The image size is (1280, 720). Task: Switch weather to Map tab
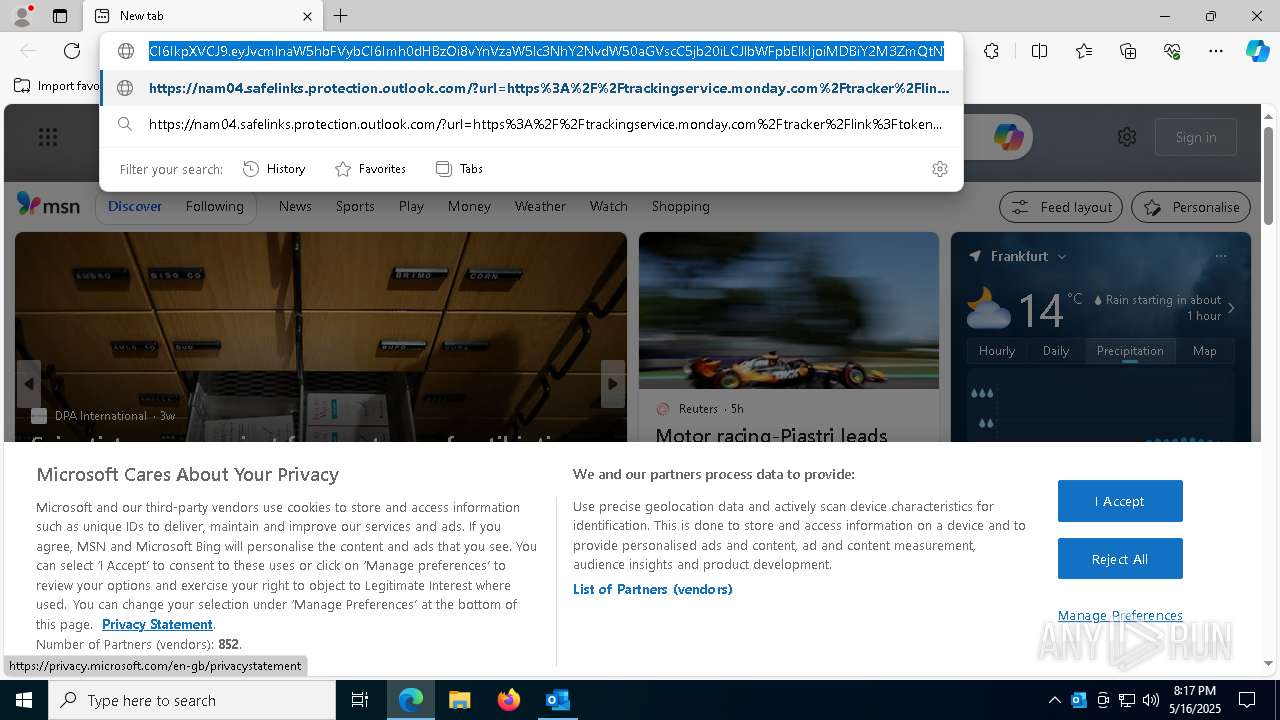click(1204, 351)
